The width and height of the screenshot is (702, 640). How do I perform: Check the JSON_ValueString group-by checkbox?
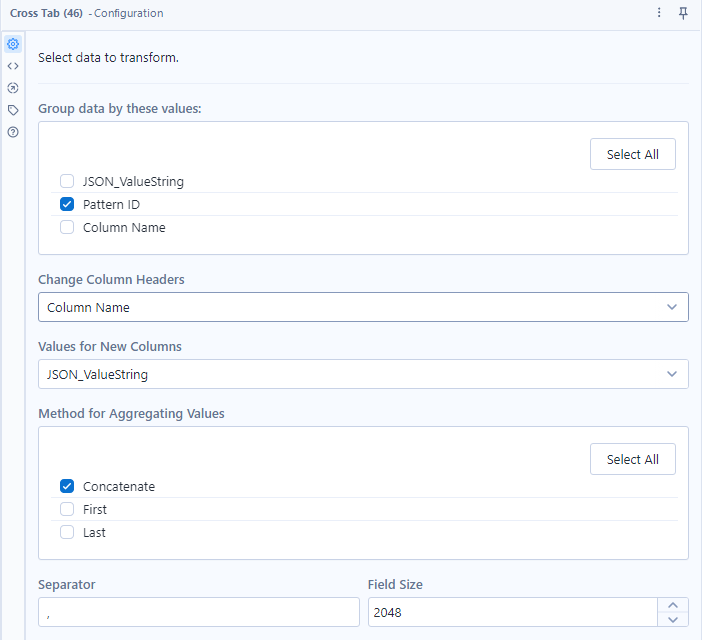click(67, 181)
